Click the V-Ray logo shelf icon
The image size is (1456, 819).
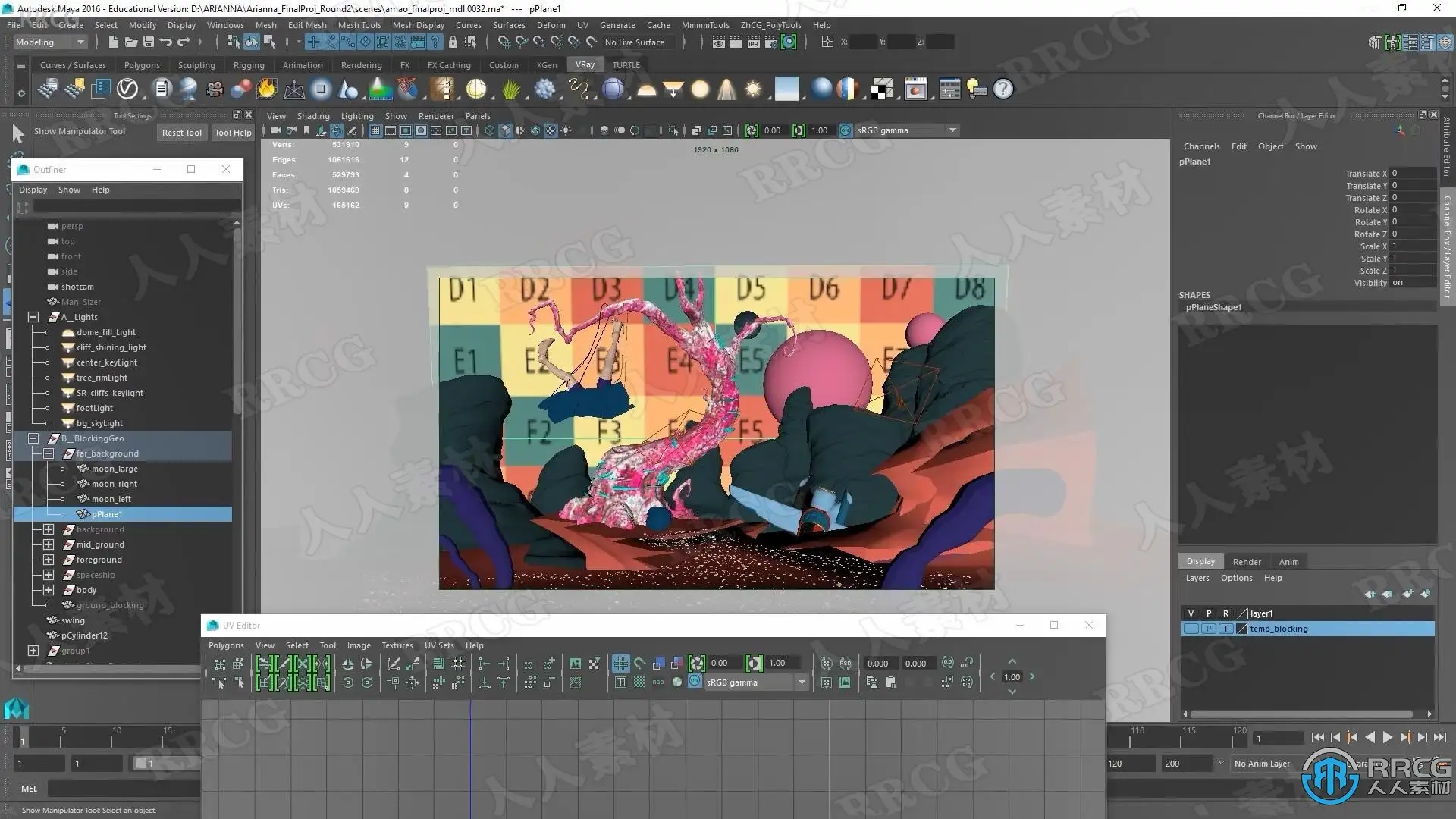[x=127, y=89]
